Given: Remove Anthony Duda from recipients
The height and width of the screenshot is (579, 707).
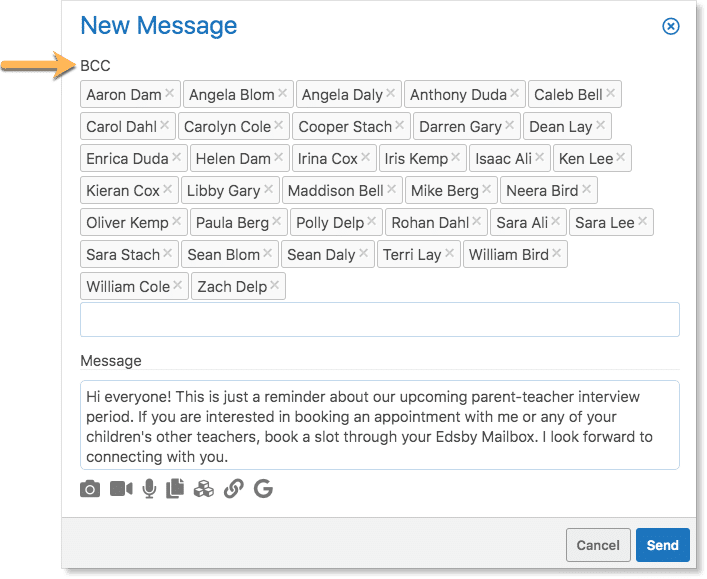Looking at the screenshot, I should coord(514,93).
